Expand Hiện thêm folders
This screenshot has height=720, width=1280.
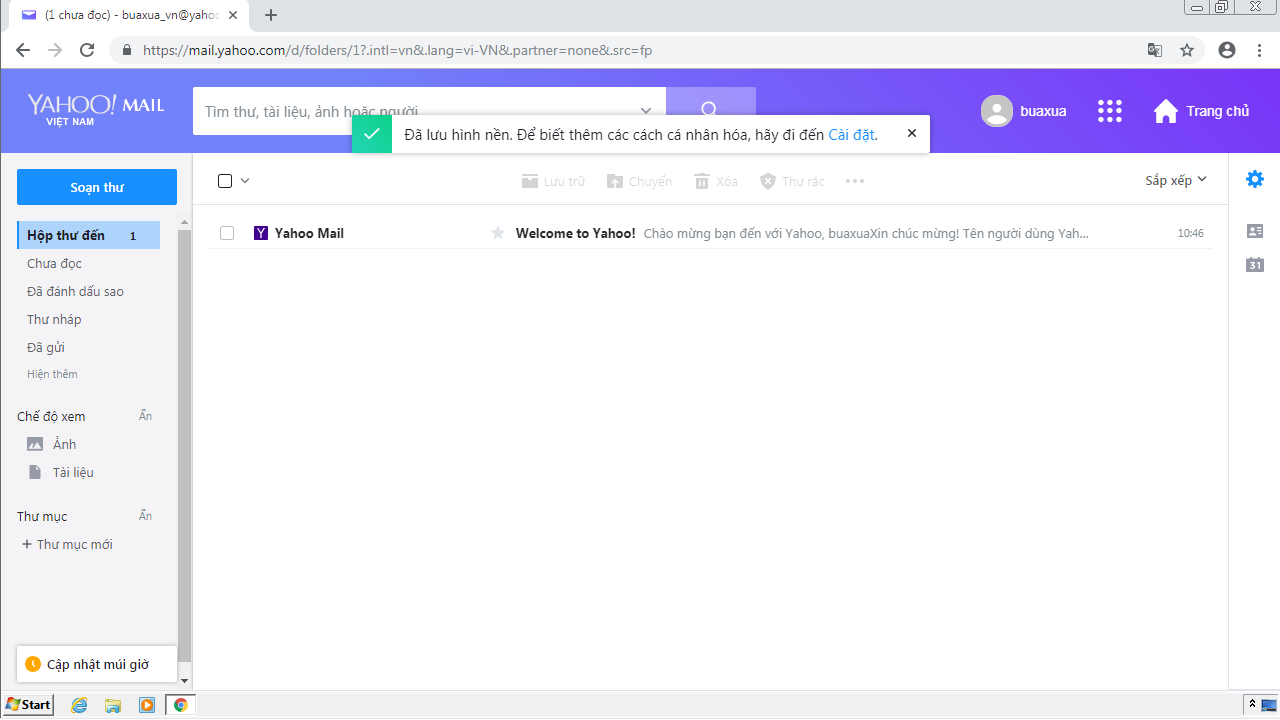[x=52, y=374]
